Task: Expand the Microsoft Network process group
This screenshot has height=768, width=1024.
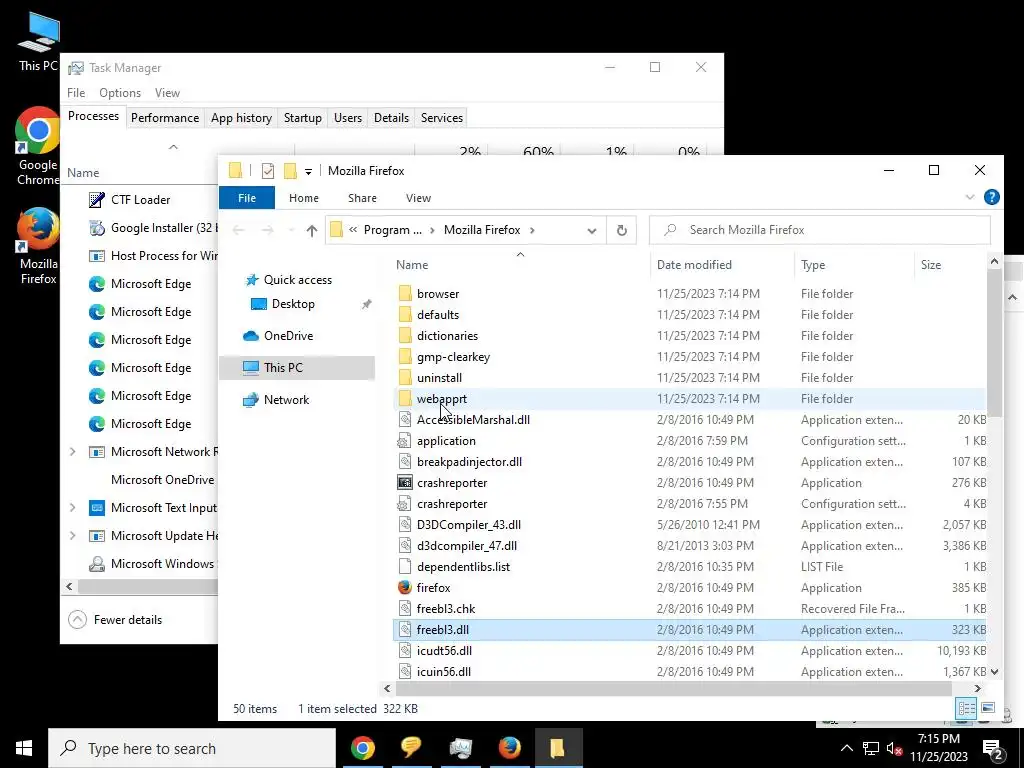Action: [x=72, y=452]
